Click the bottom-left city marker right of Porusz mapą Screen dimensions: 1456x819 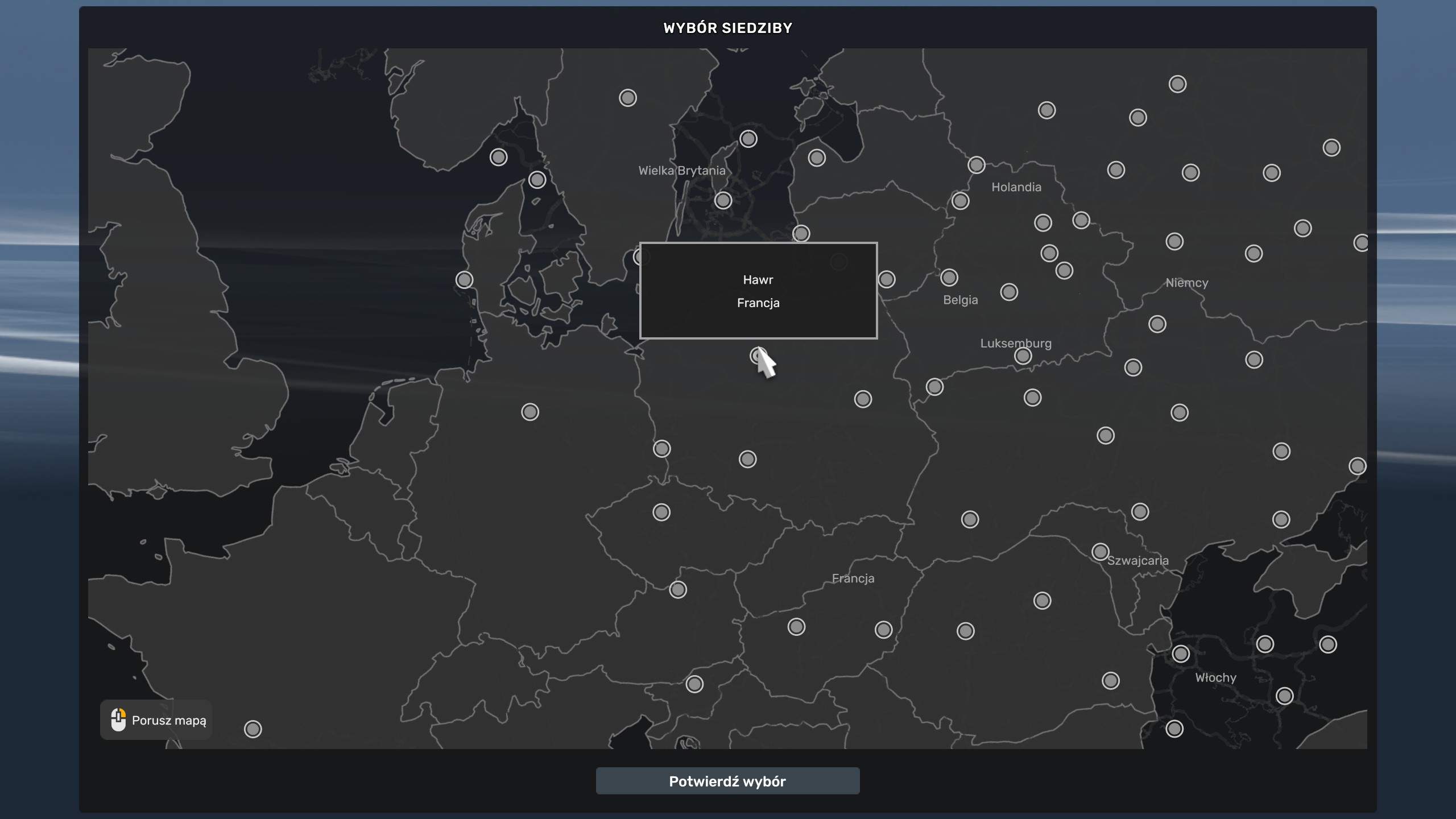point(253,729)
